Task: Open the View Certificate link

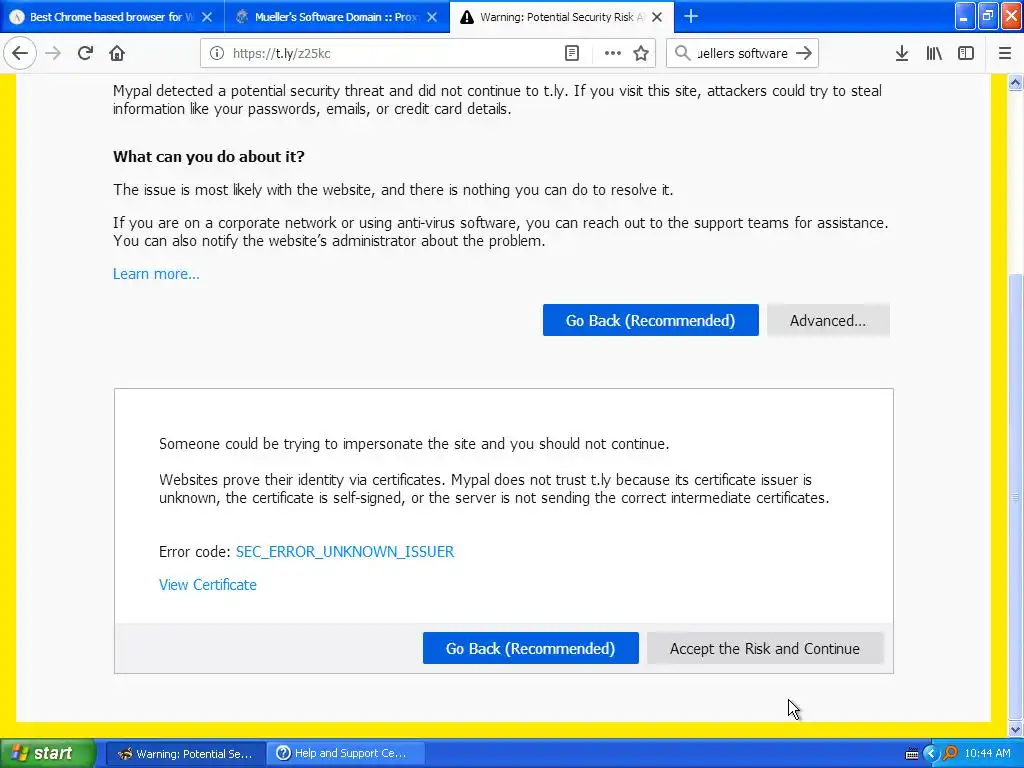Action: (208, 584)
